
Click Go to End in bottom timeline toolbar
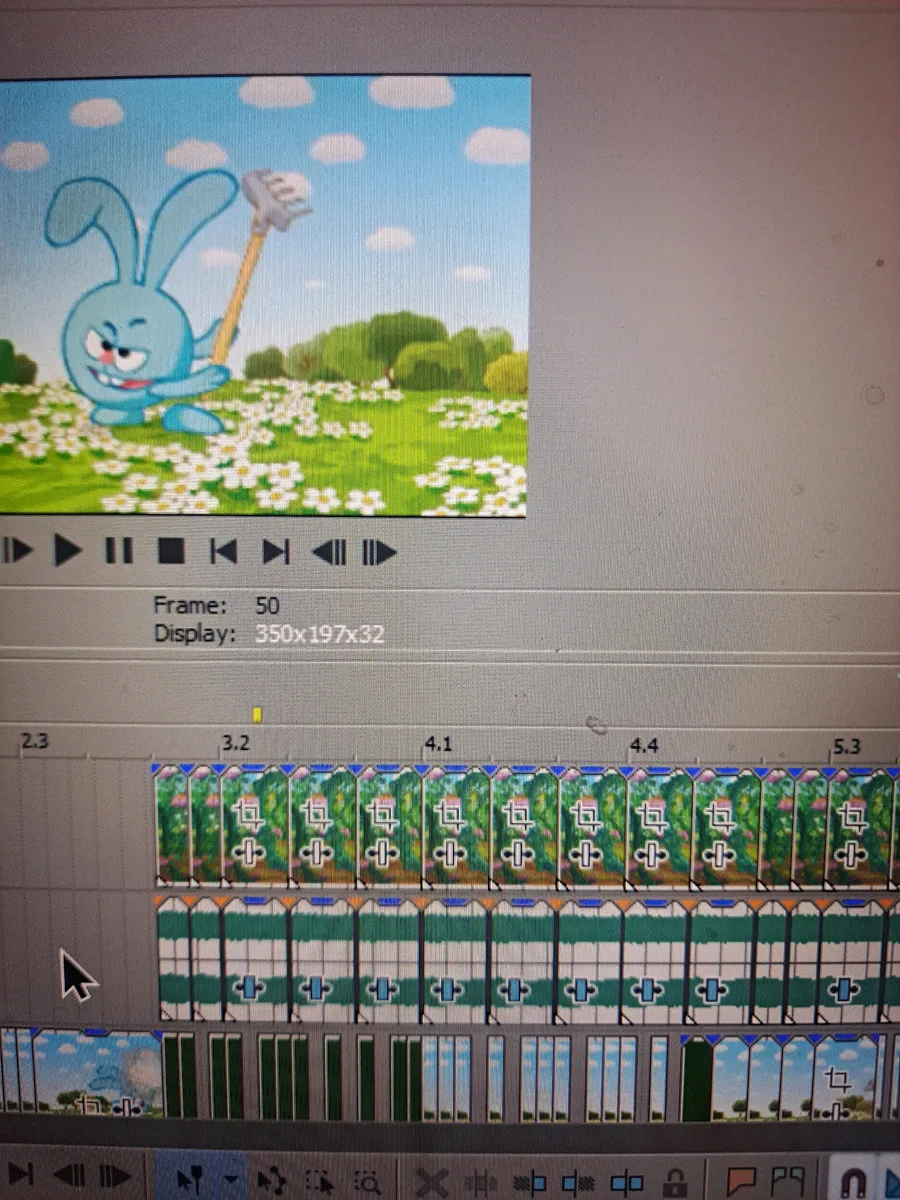(20, 1176)
